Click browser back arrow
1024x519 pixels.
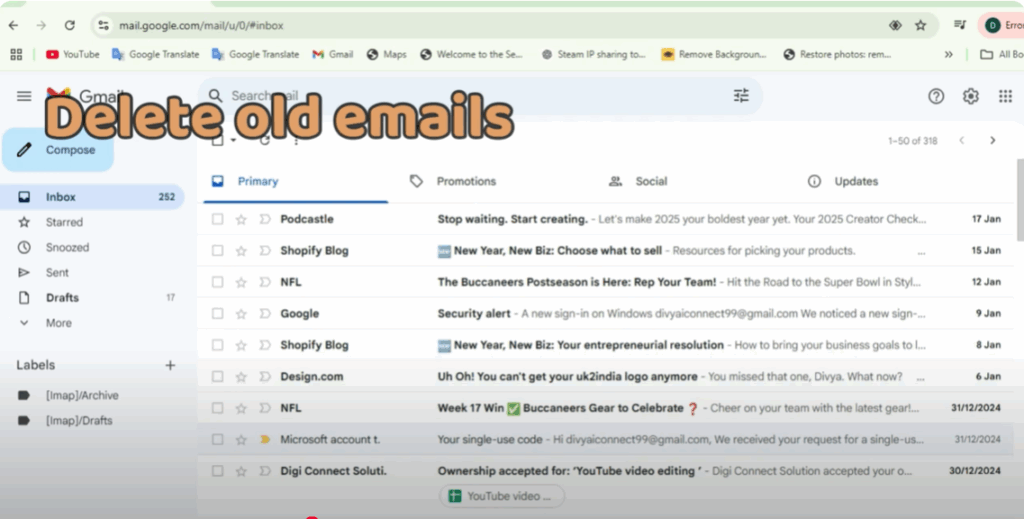(14, 25)
